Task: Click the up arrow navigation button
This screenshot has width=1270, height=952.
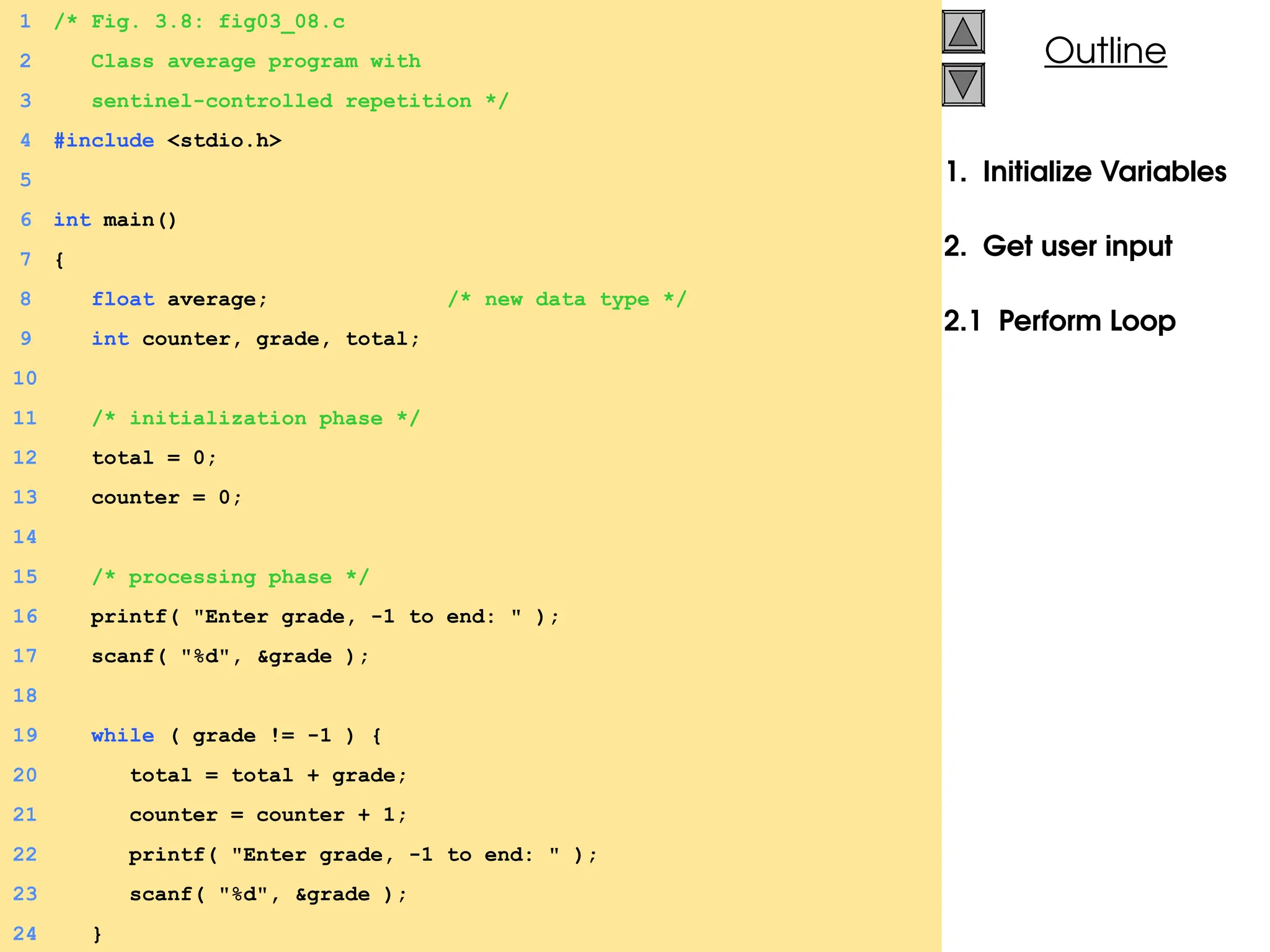Action: pos(963,32)
